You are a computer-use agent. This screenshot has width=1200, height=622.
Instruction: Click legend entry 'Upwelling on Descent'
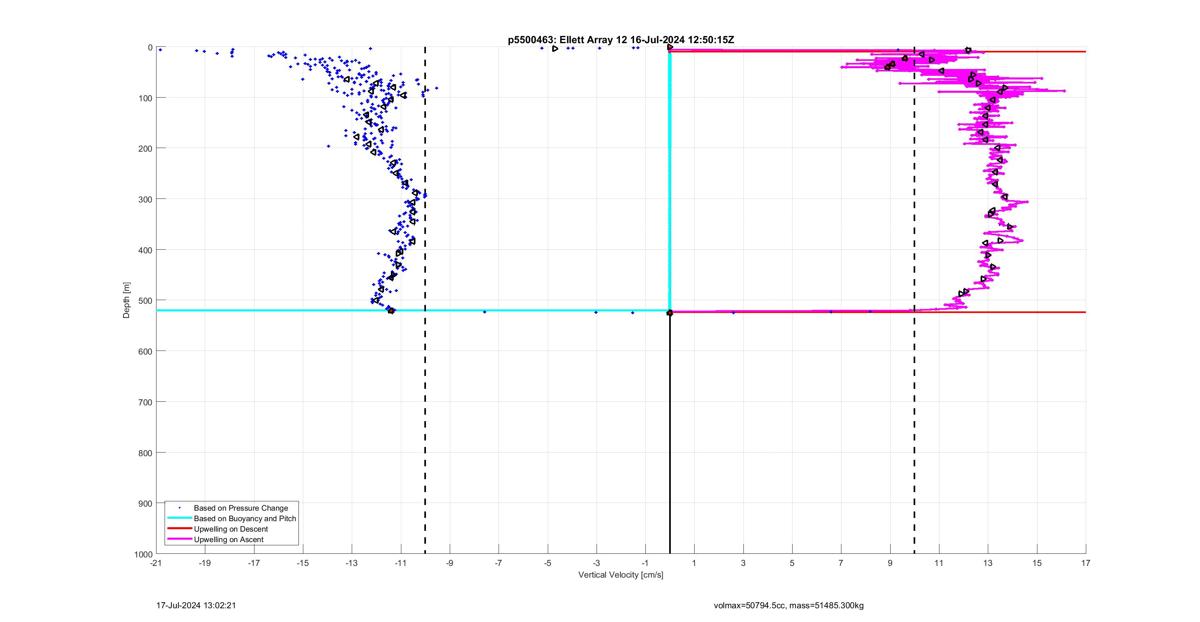point(231,529)
